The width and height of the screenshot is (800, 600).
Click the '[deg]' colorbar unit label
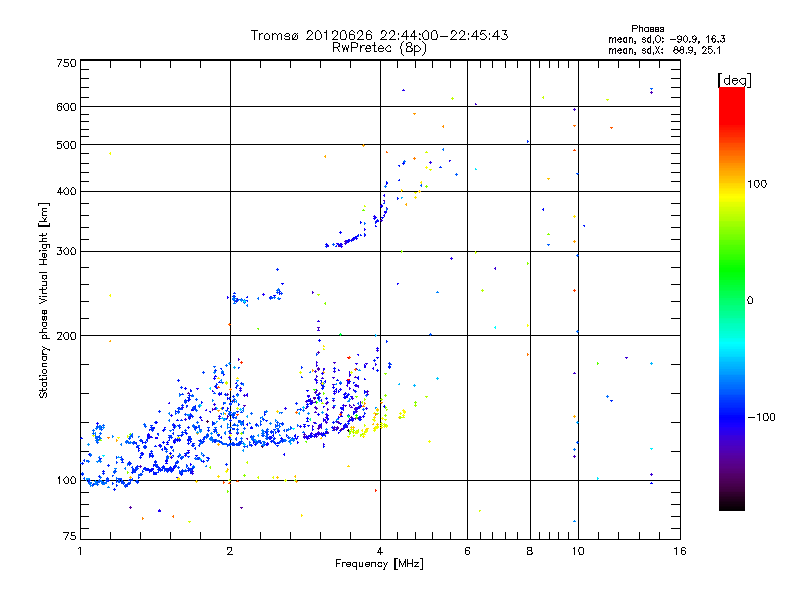click(x=734, y=80)
